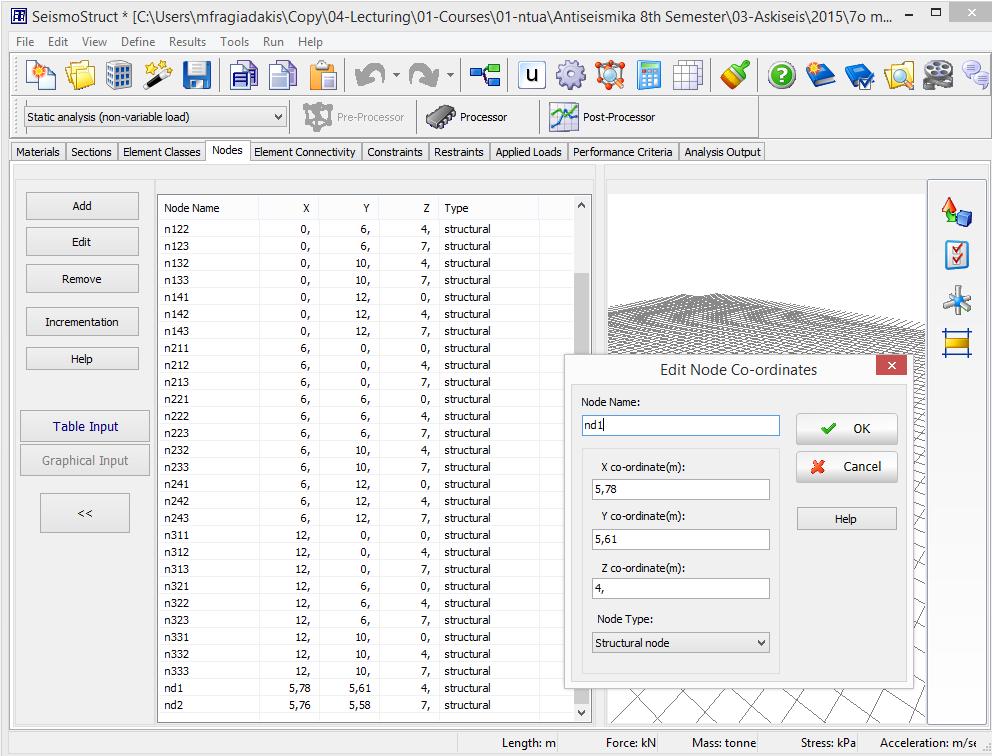Image resolution: width=992 pixels, height=756 pixels.
Task: Click the X co-ordinate input field
Action: [x=681, y=489]
